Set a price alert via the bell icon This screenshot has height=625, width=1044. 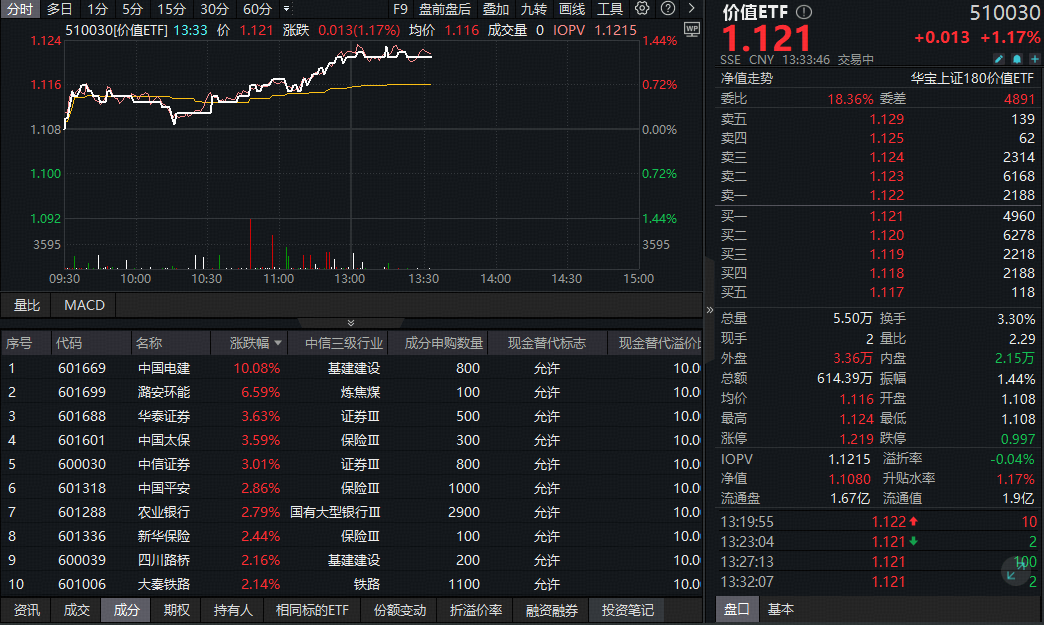pyautogui.click(x=1016, y=59)
